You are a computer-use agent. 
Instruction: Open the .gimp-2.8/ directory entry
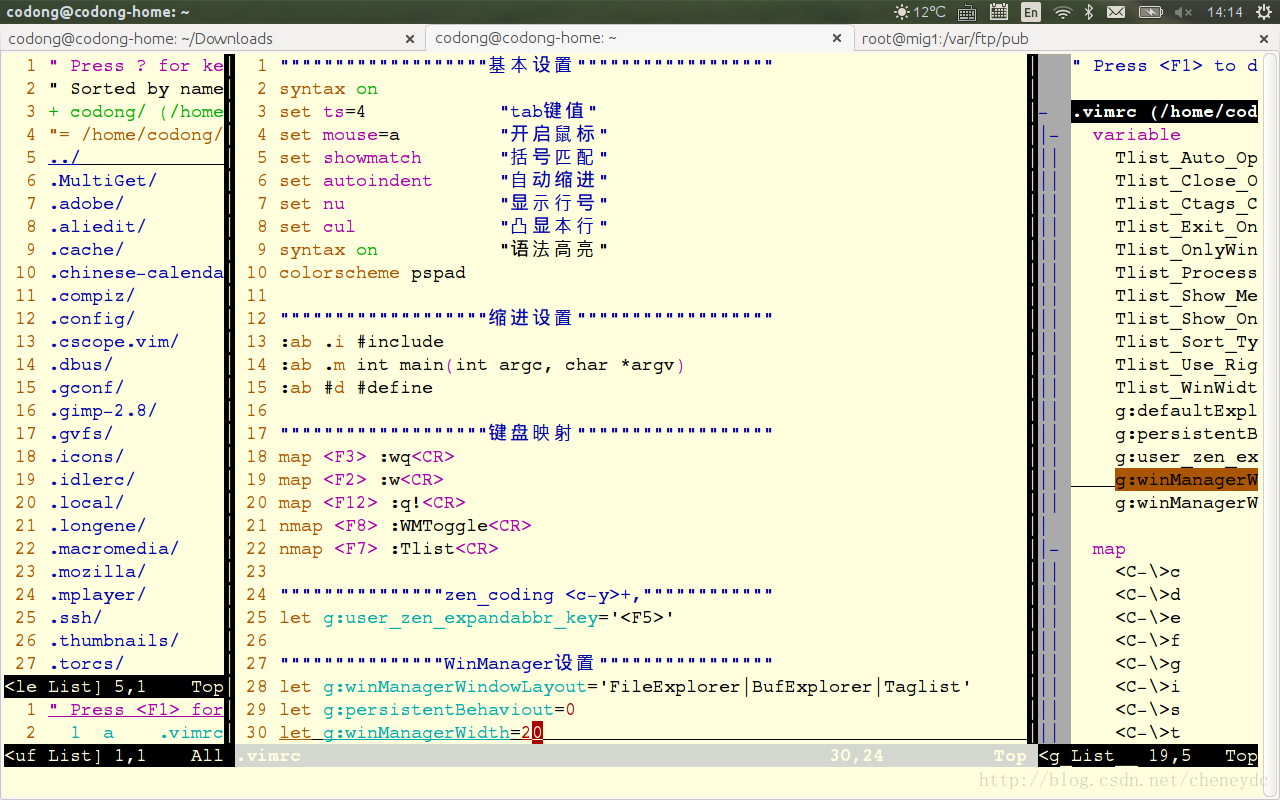click(103, 411)
